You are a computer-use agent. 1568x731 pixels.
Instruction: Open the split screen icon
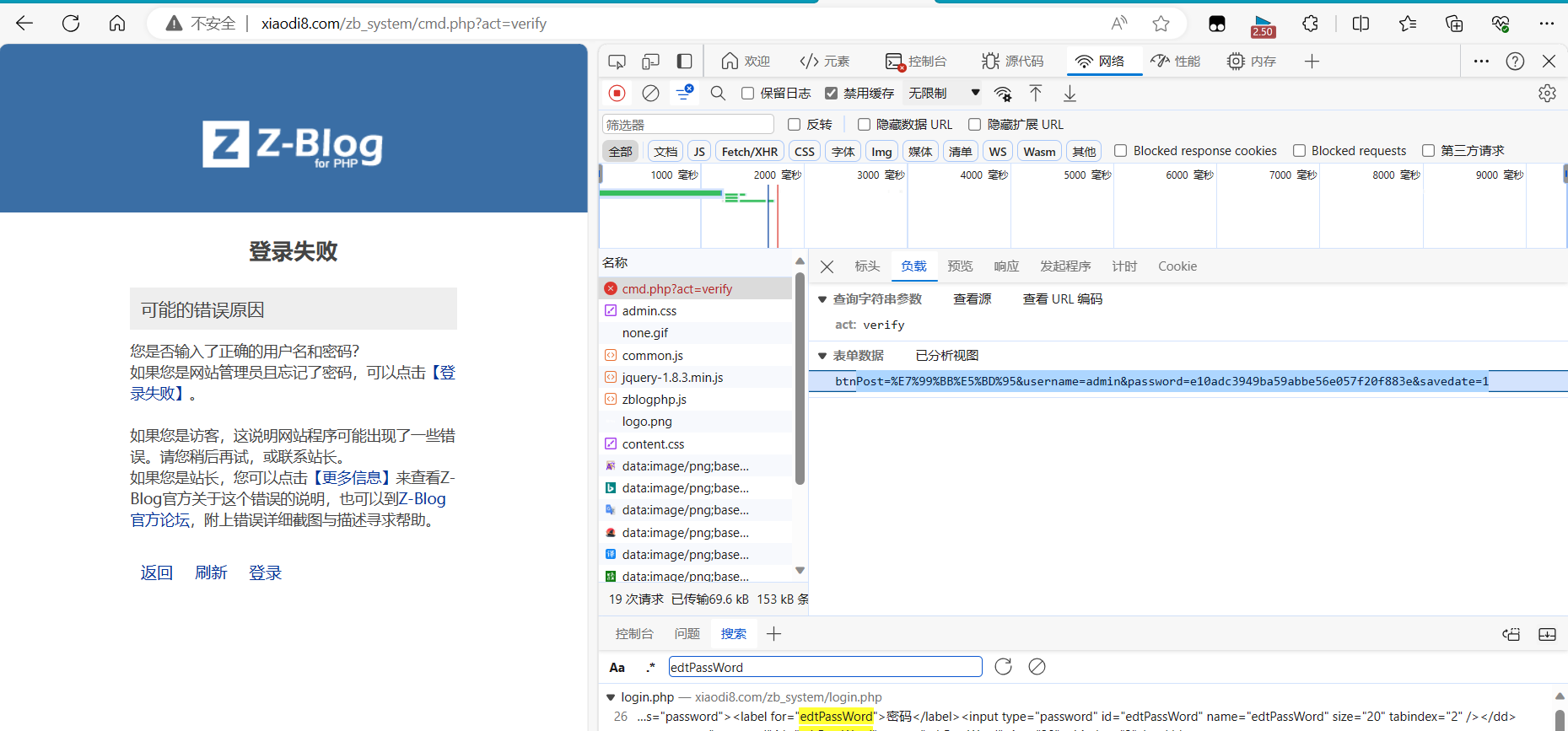[1361, 24]
